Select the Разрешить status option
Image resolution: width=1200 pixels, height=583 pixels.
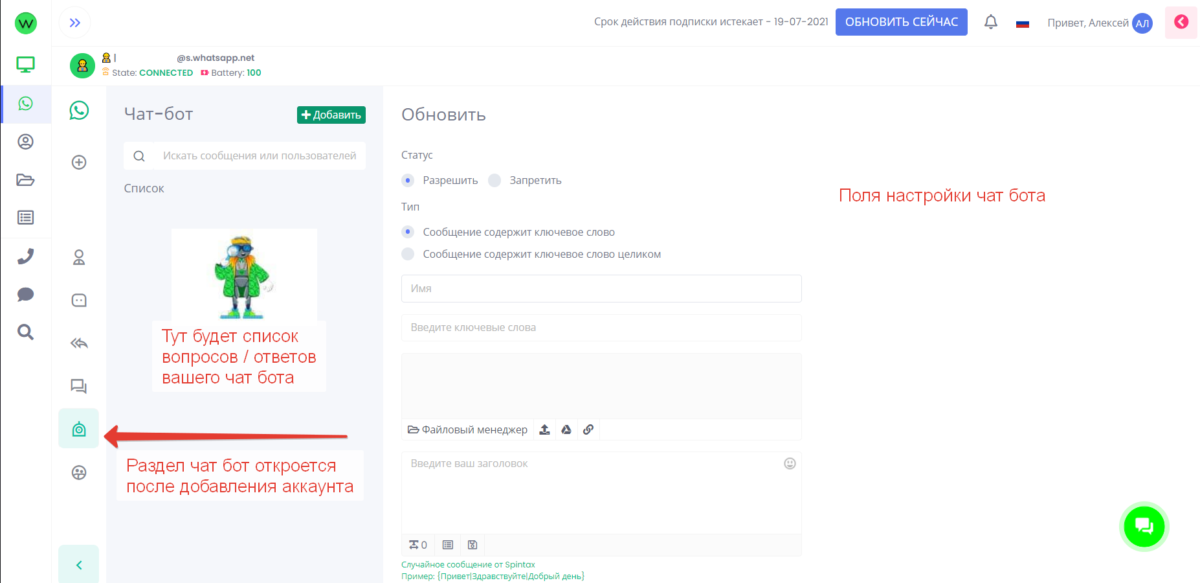point(408,180)
